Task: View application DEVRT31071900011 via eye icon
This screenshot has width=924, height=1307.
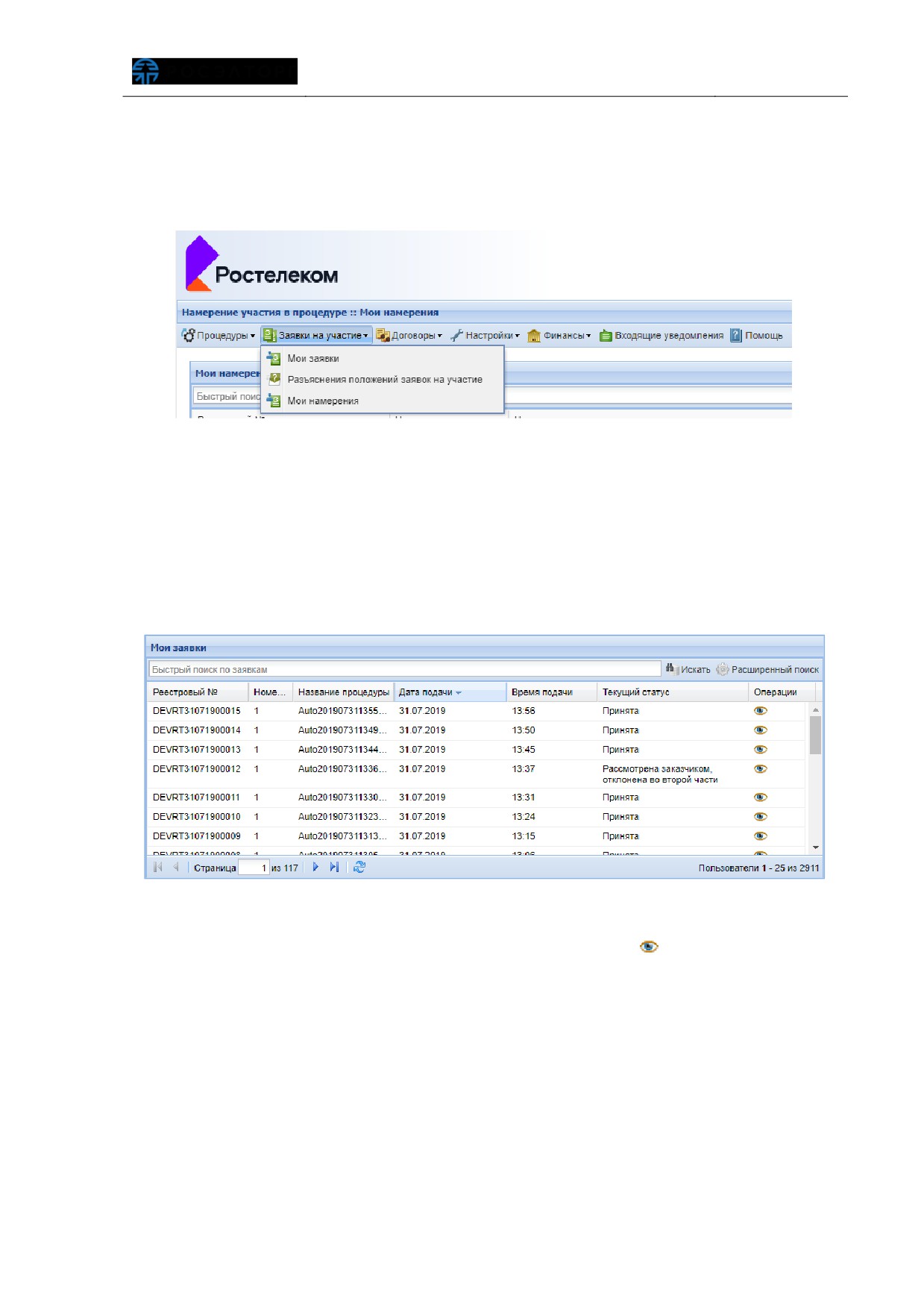Action: pos(761,797)
